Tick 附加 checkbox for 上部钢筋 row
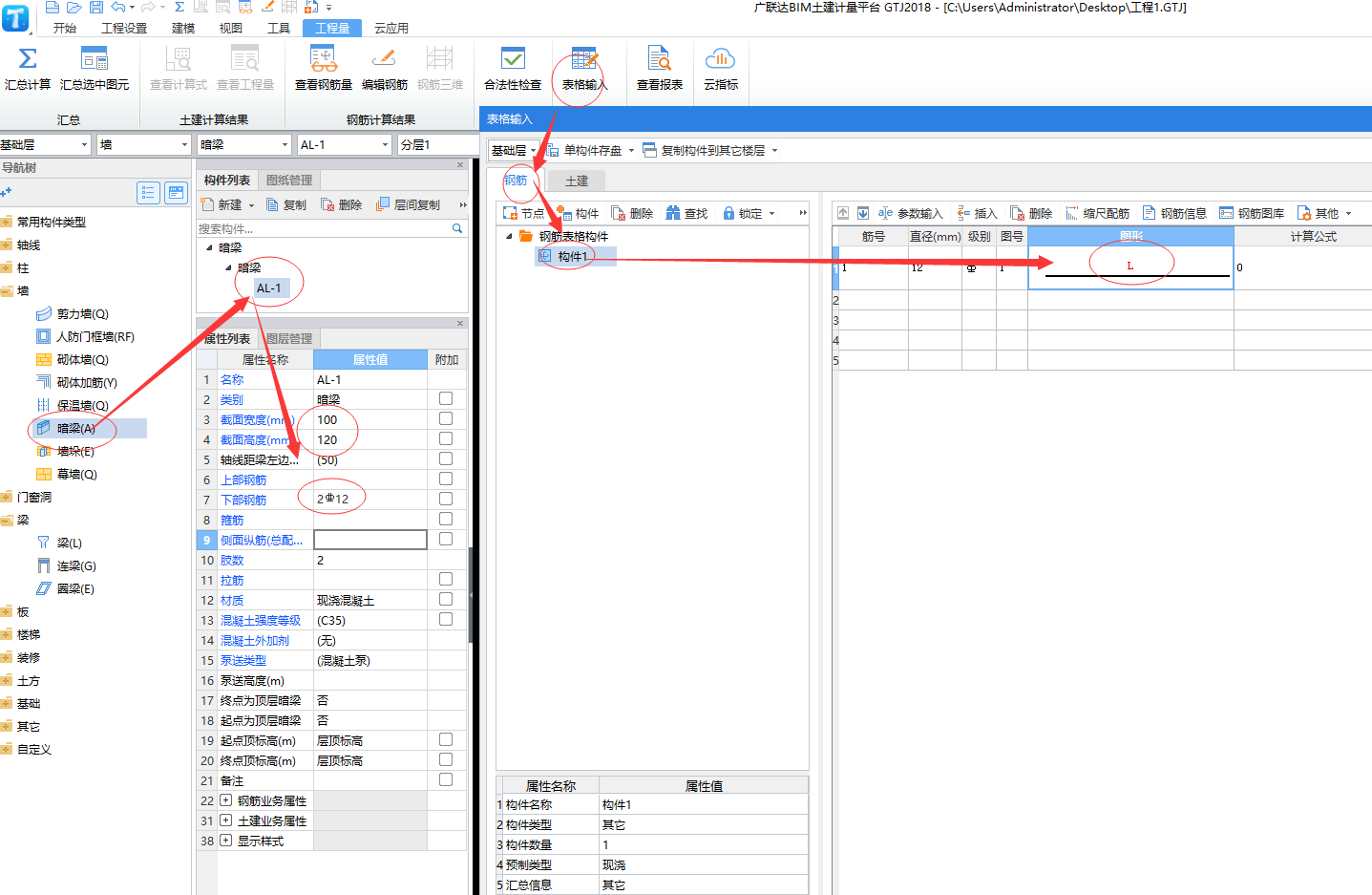 click(x=446, y=479)
